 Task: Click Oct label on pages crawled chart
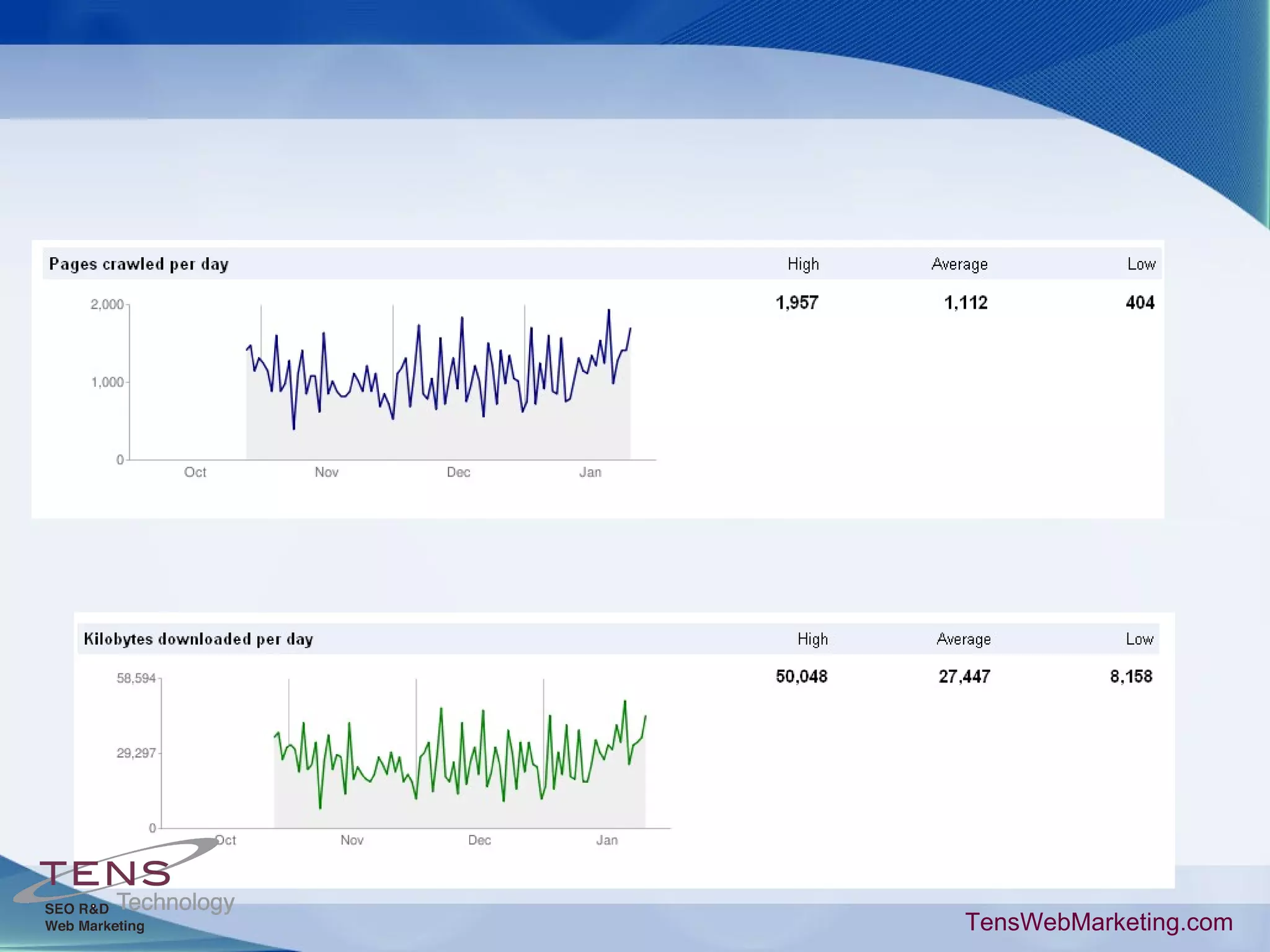[195, 472]
